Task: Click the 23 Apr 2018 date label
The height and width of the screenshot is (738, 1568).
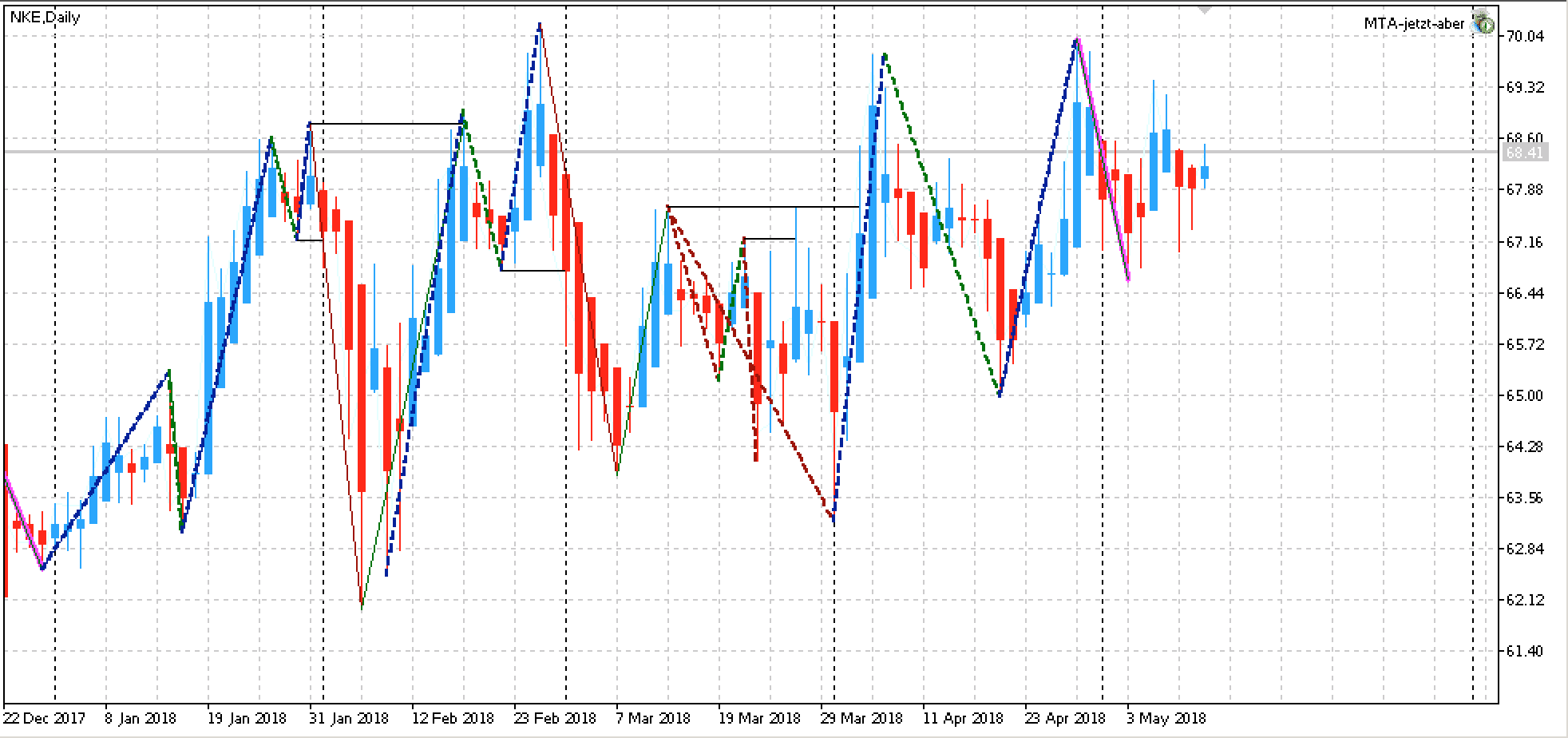Action: pos(1066,718)
